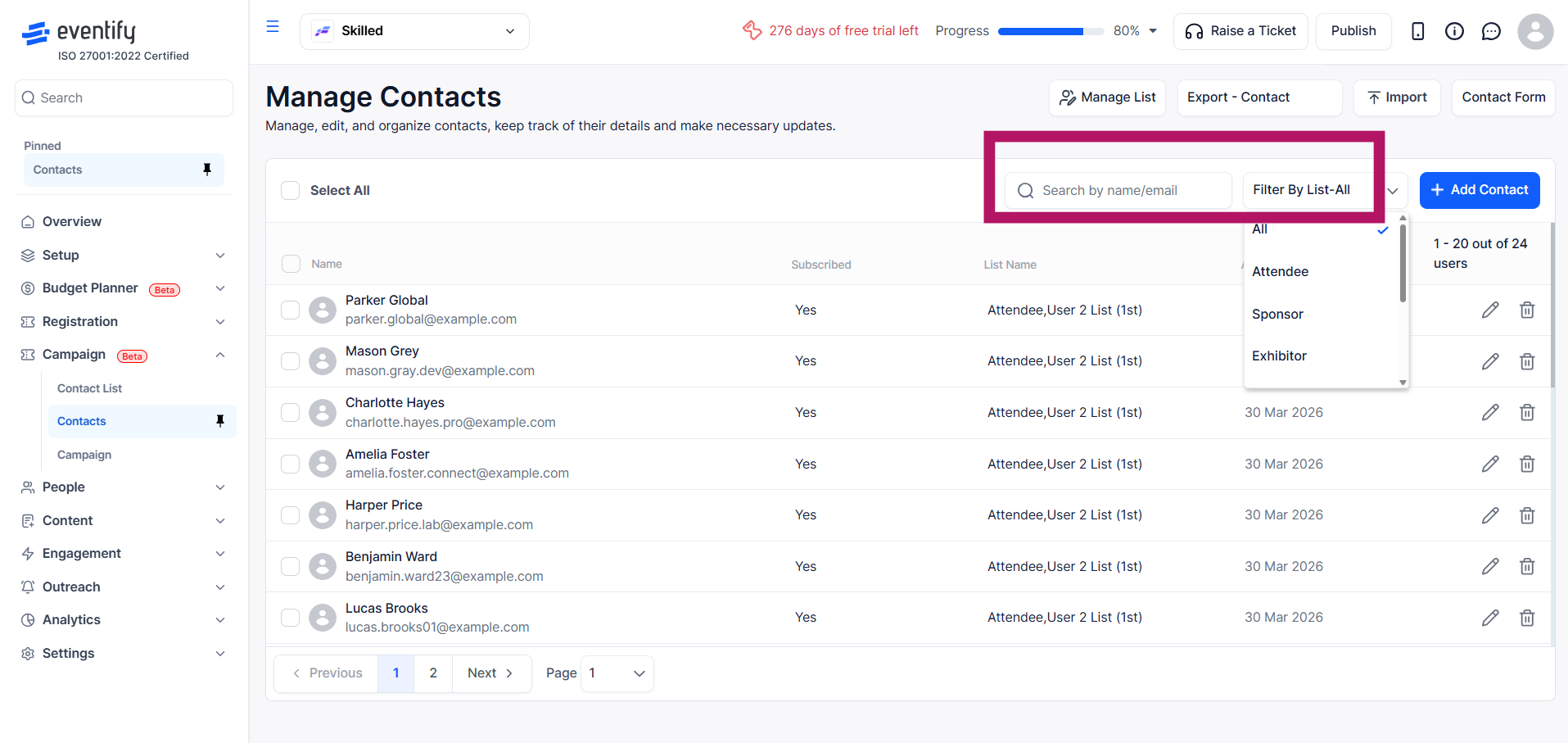This screenshot has width=1568, height=743.
Task: Click the Import button
Action: click(1397, 97)
